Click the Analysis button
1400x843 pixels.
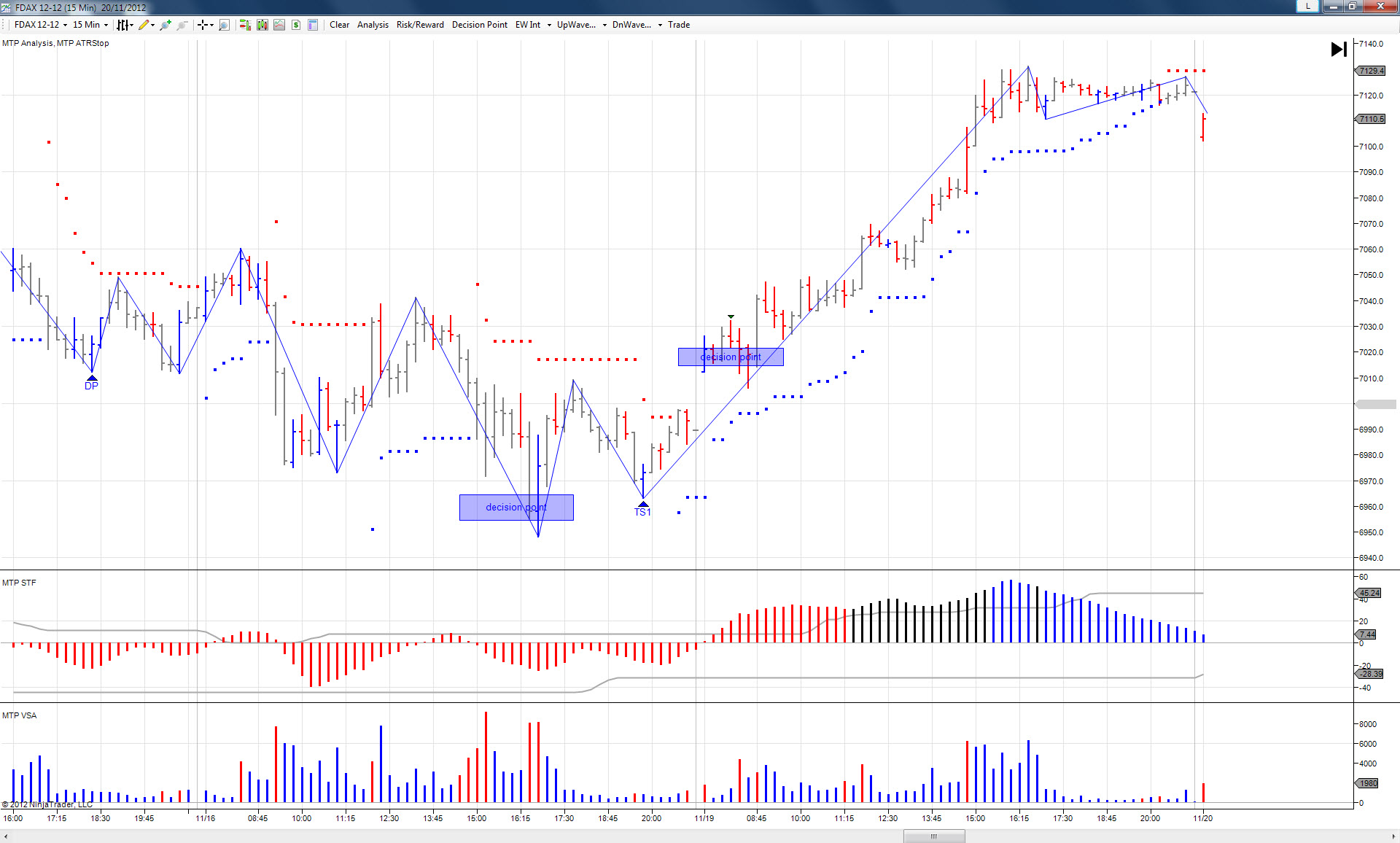tap(373, 25)
